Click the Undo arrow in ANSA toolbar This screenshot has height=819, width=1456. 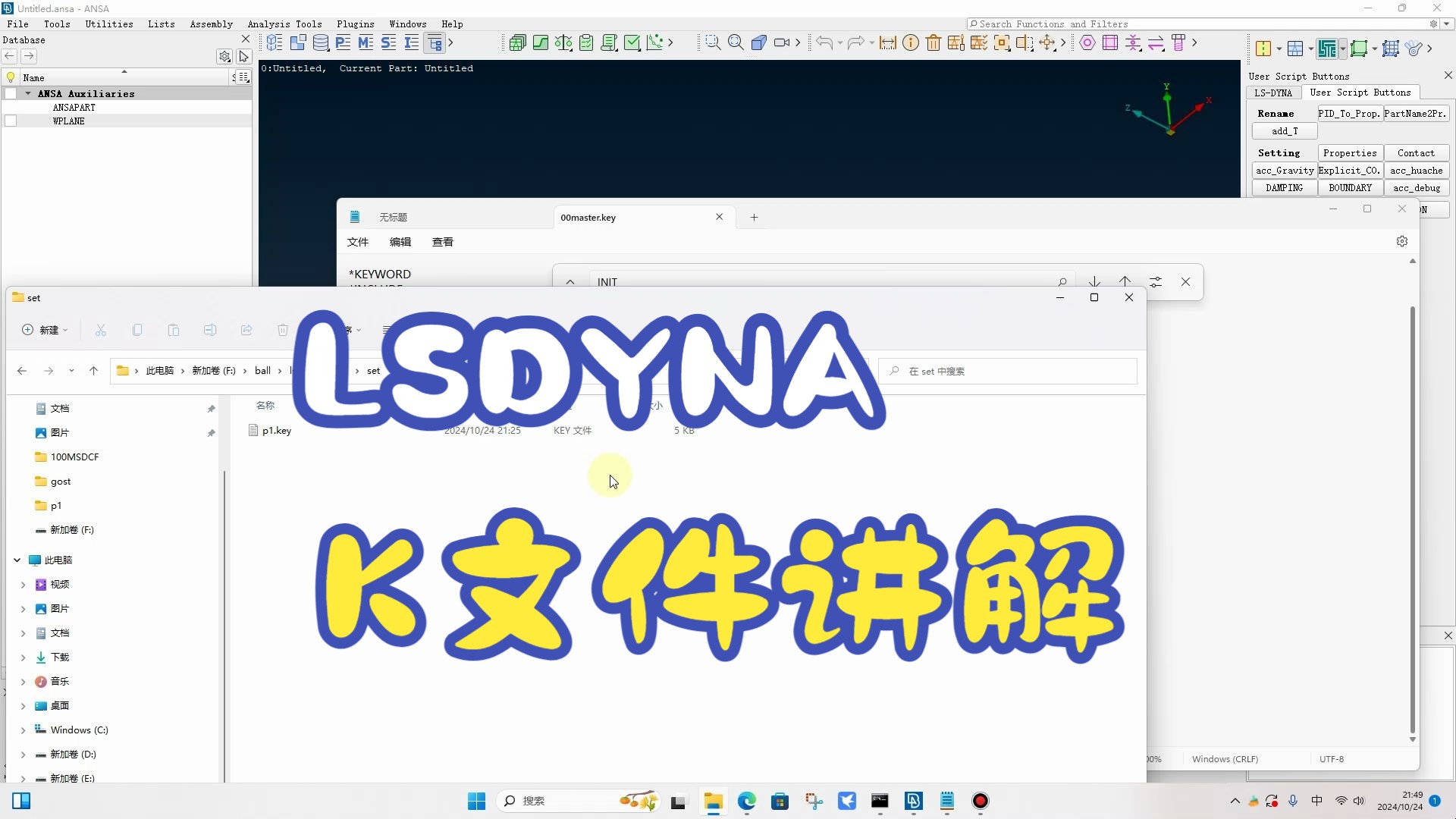click(824, 42)
